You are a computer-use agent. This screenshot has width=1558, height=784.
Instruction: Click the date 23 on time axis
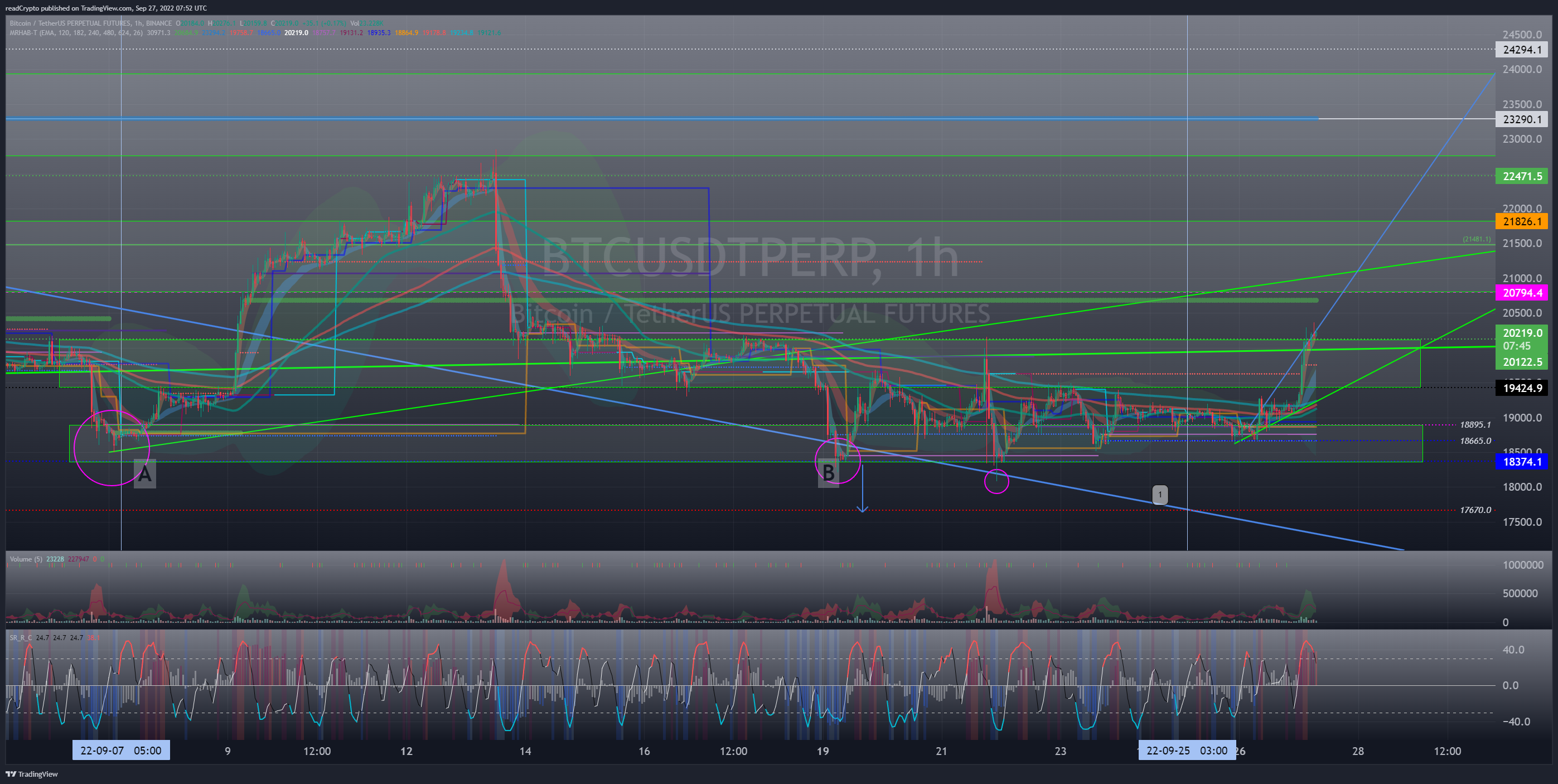pyautogui.click(x=1060, y=751)
